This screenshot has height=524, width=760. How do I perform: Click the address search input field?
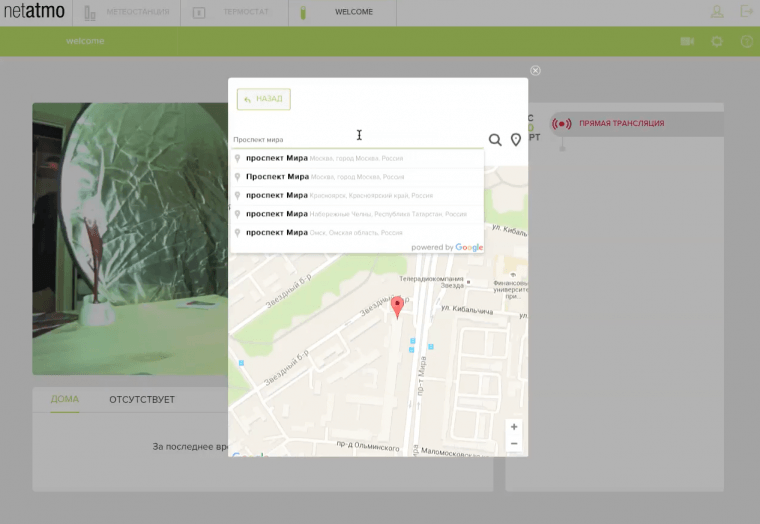pyautogui.click(x=355, y=140)
